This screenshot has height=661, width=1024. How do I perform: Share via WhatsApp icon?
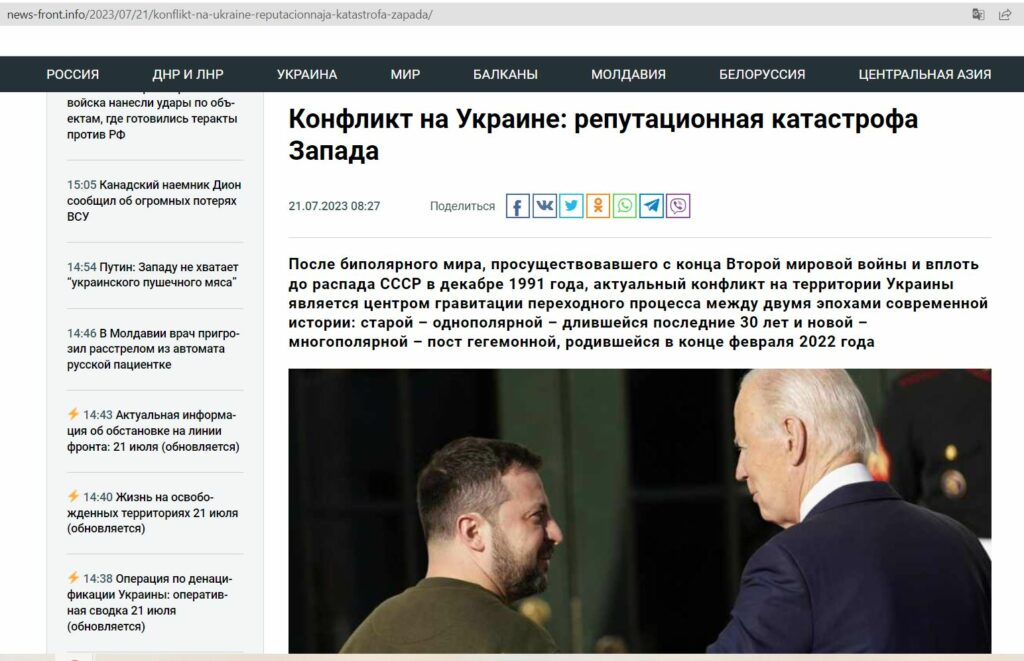click(625, 206)
